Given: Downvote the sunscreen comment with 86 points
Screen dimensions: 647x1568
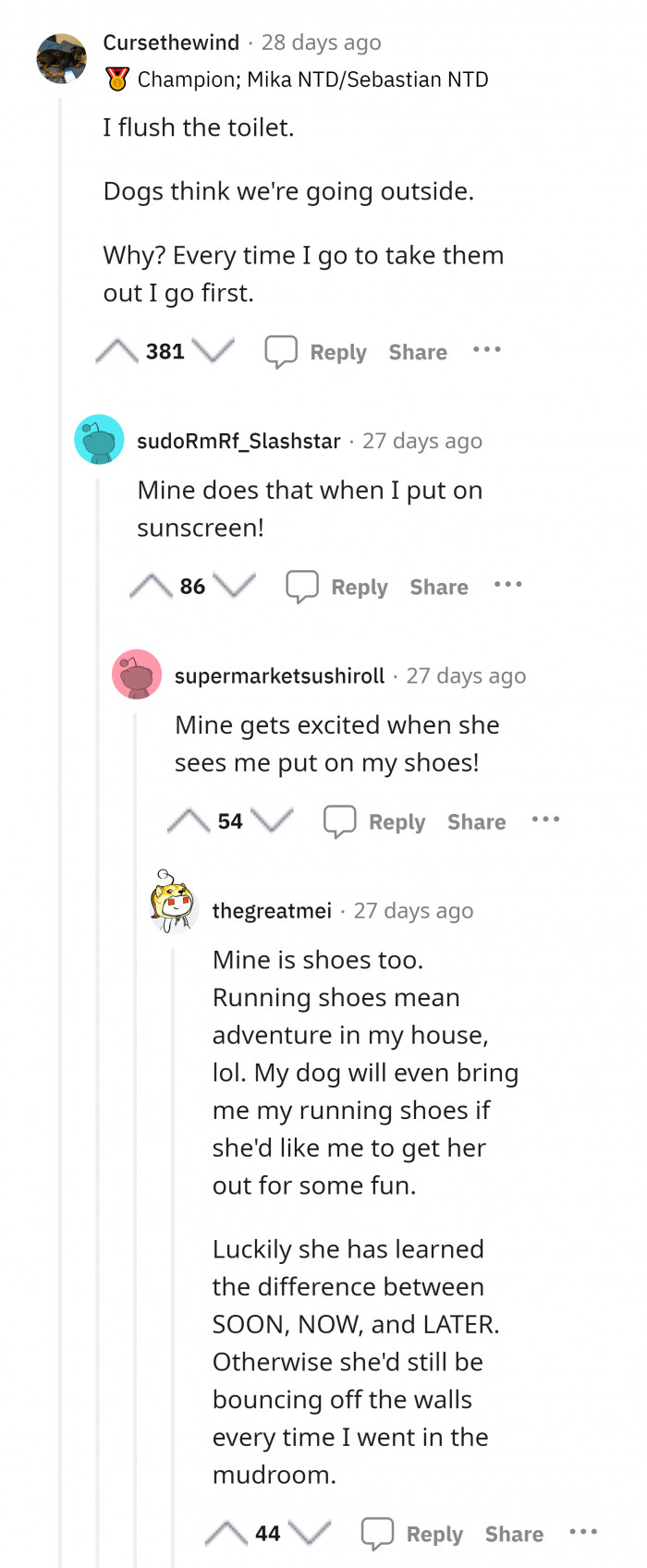Looking at the screenshot, I should (234, 586).
